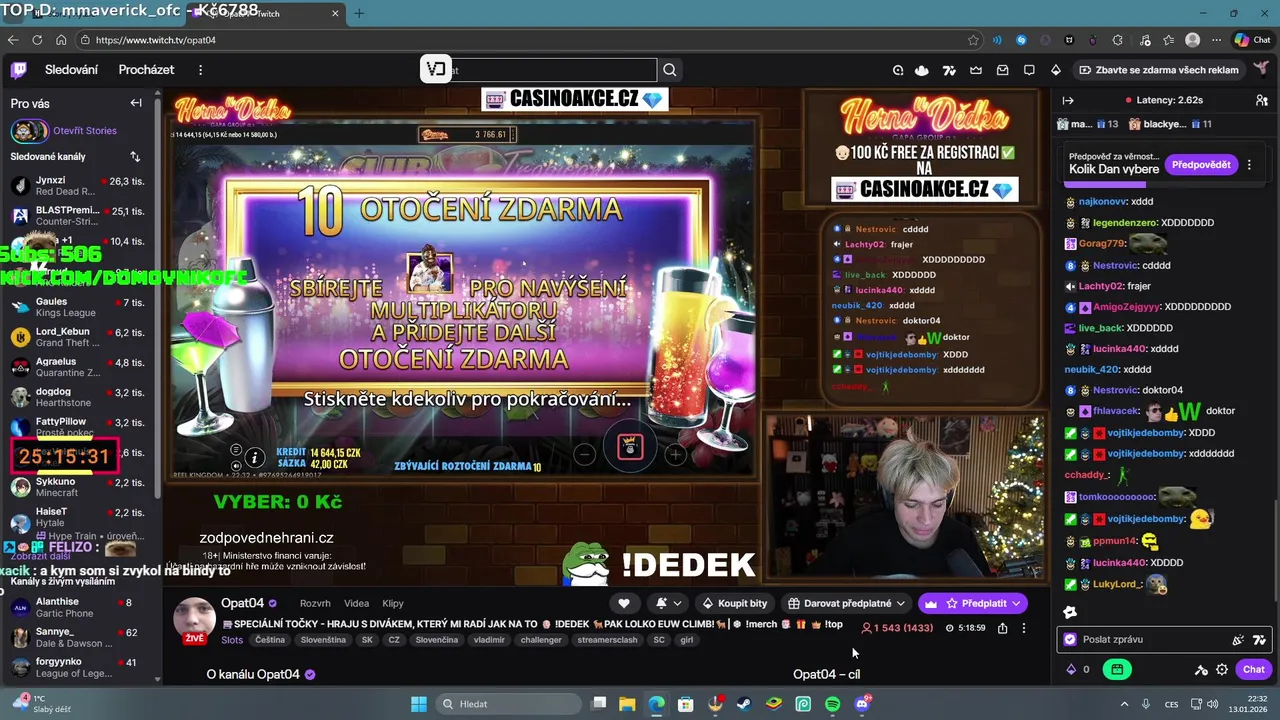1280x720 pixels.
Task: Open the Klipy (Clips) tab
Action: [x=393, y=603]
